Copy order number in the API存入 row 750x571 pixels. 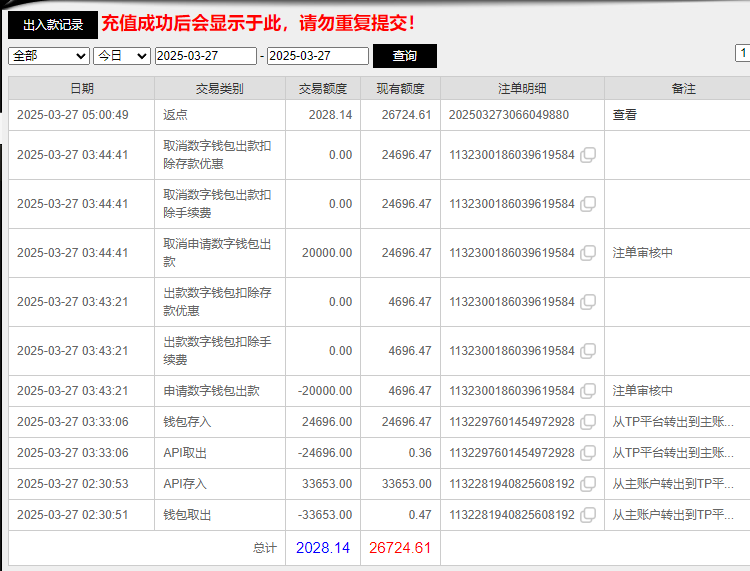pyautogui.click(x=588, y=484)
